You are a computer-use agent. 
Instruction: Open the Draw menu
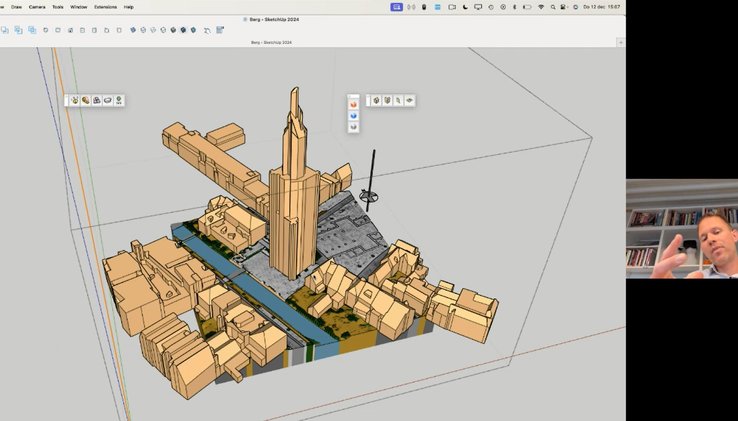(16, 7)
